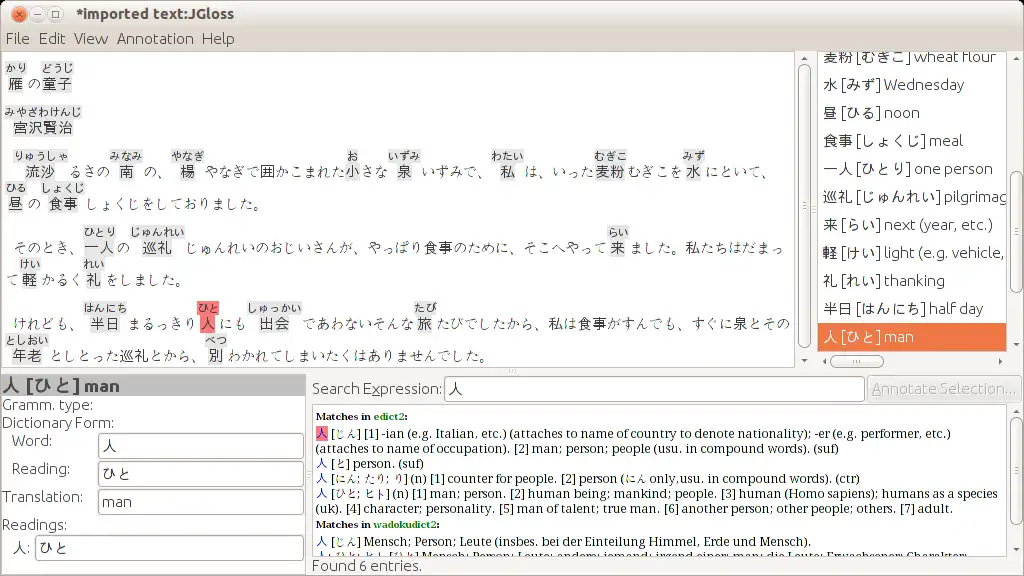Image resolution: width=1024 pixels, height=576 pixels.
Task: Click the text pane vertical scrollbar thumb
Action: pos(805,206)
